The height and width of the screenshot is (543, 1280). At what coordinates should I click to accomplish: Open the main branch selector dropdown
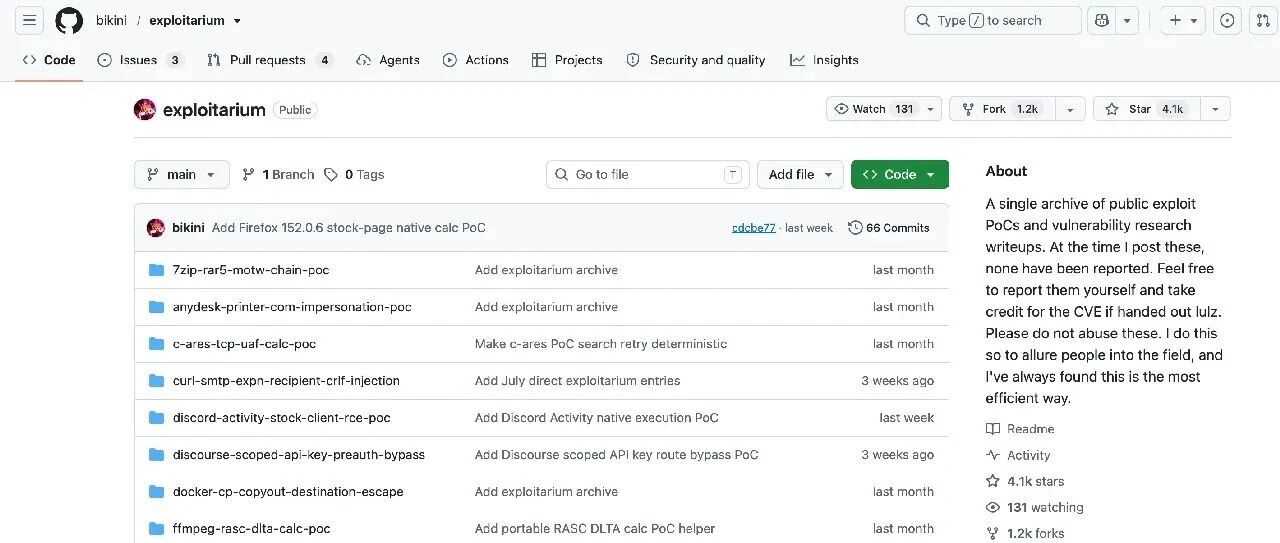[182, 174]
